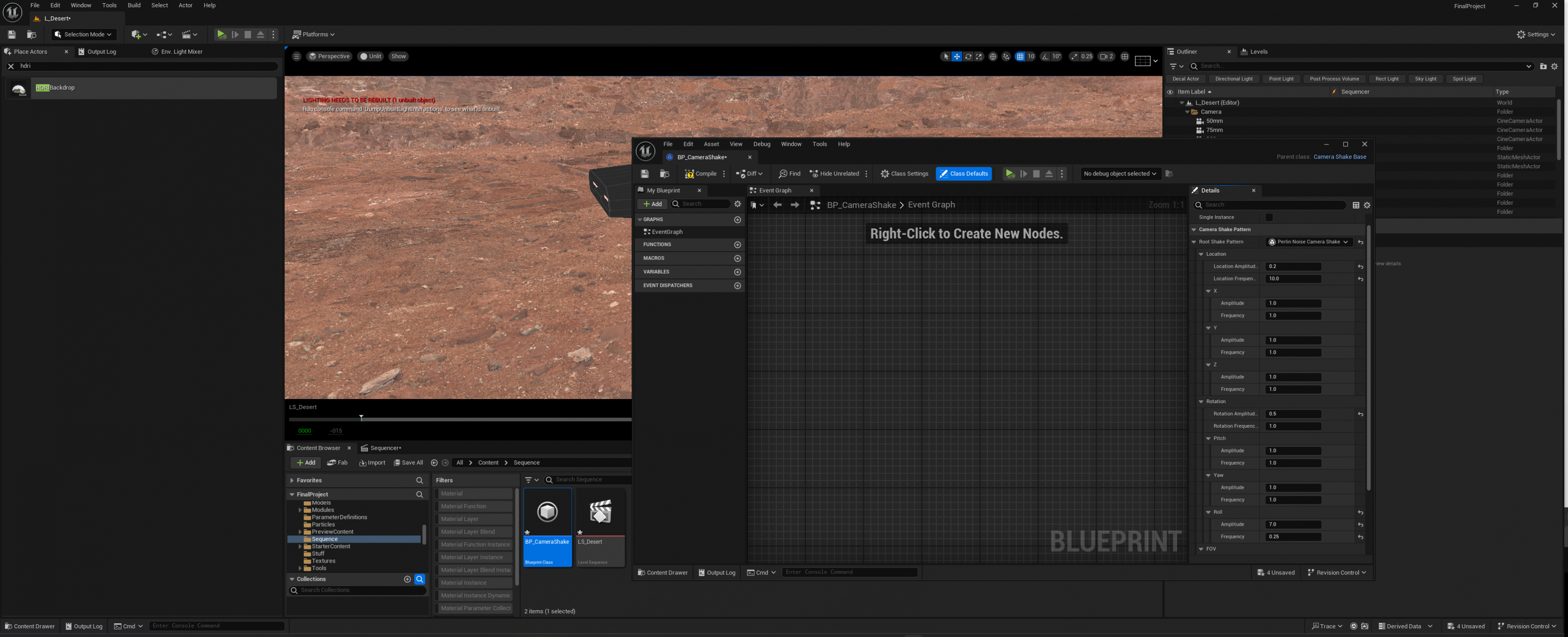
Task: Collapse the Camera folder in Outliner
Action: [x=1187, y=112]
